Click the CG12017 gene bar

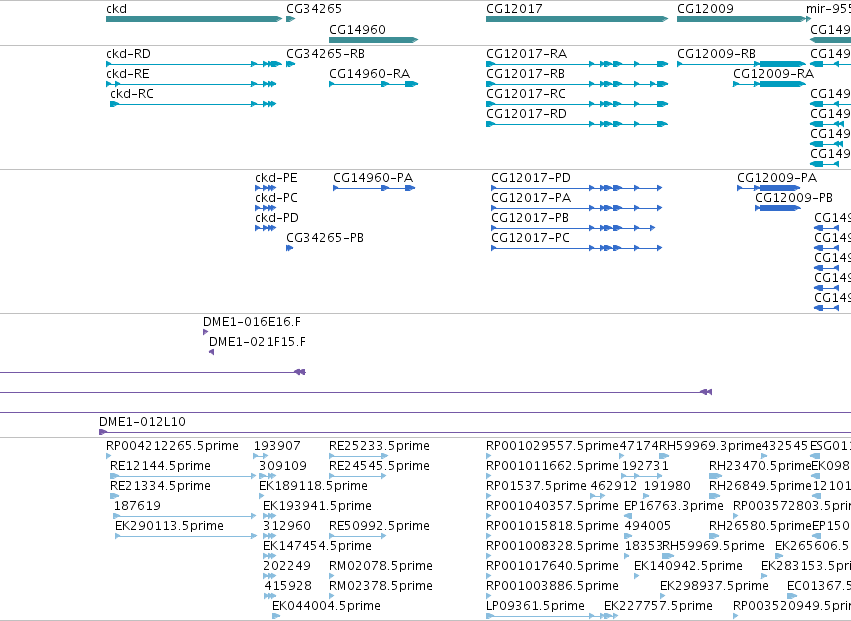pos(577,19)
